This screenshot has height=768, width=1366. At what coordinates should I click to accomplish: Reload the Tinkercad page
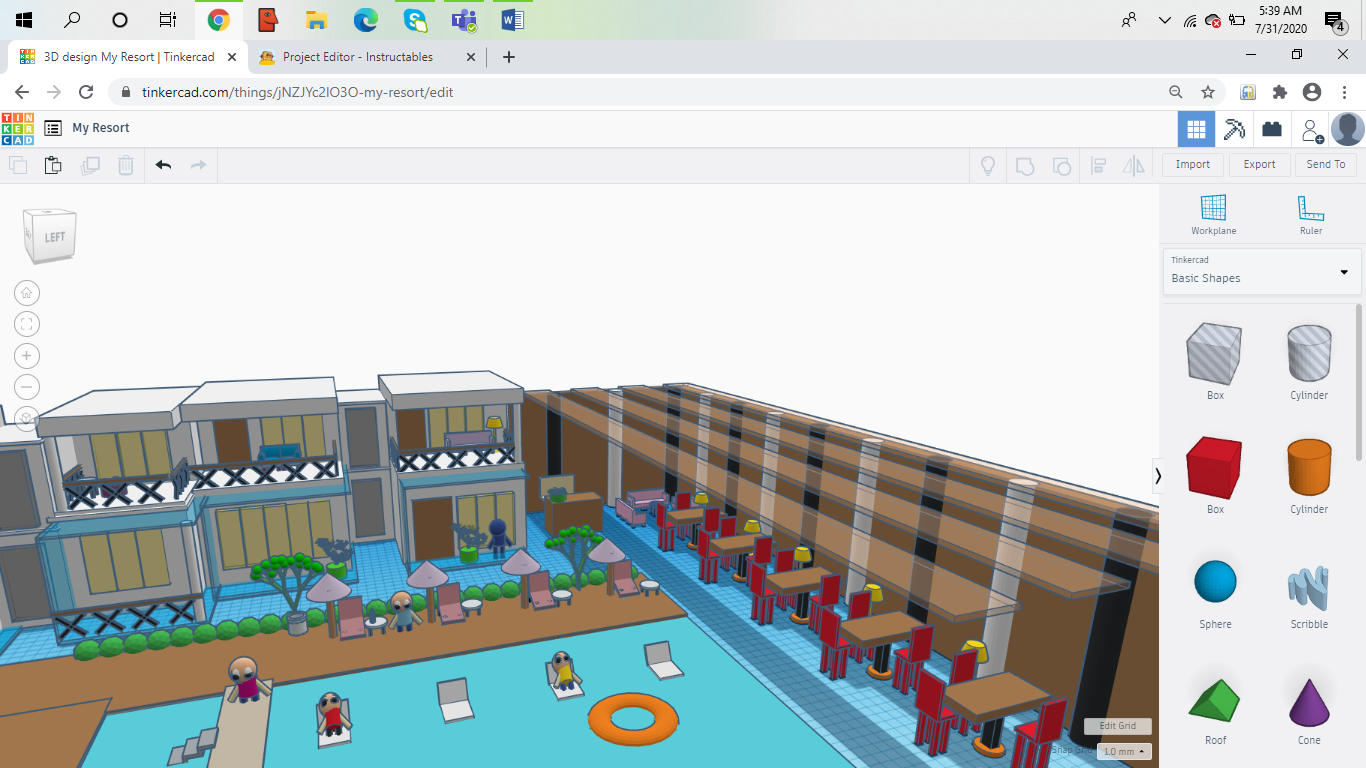pos(86,92)
